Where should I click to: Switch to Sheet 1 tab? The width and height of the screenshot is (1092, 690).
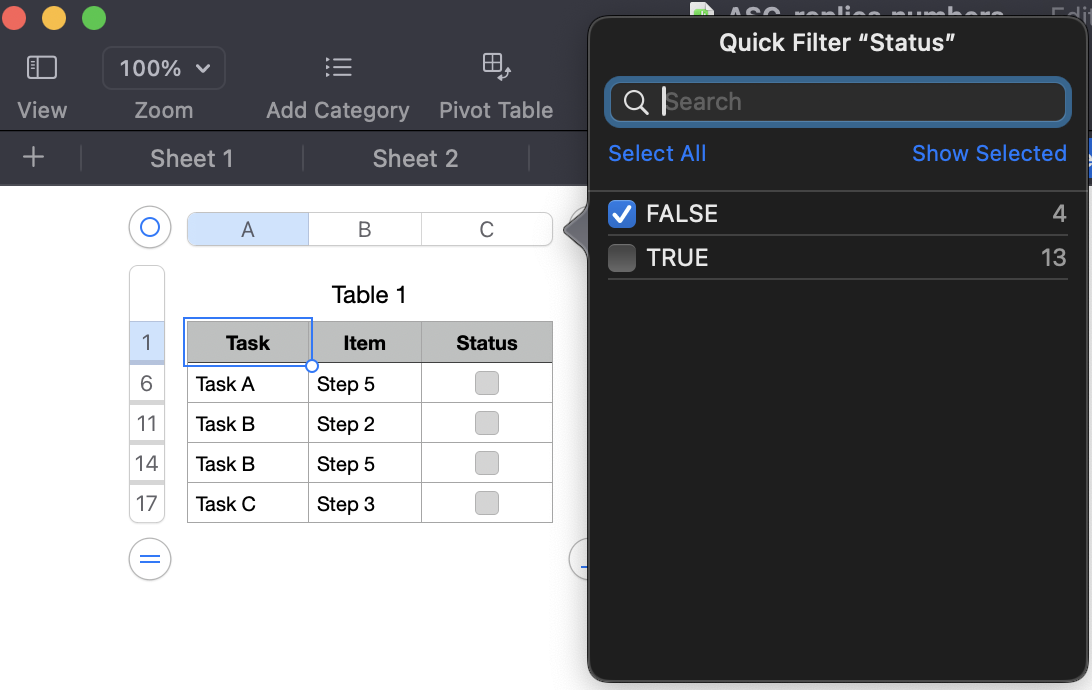(x=191, y=158)
